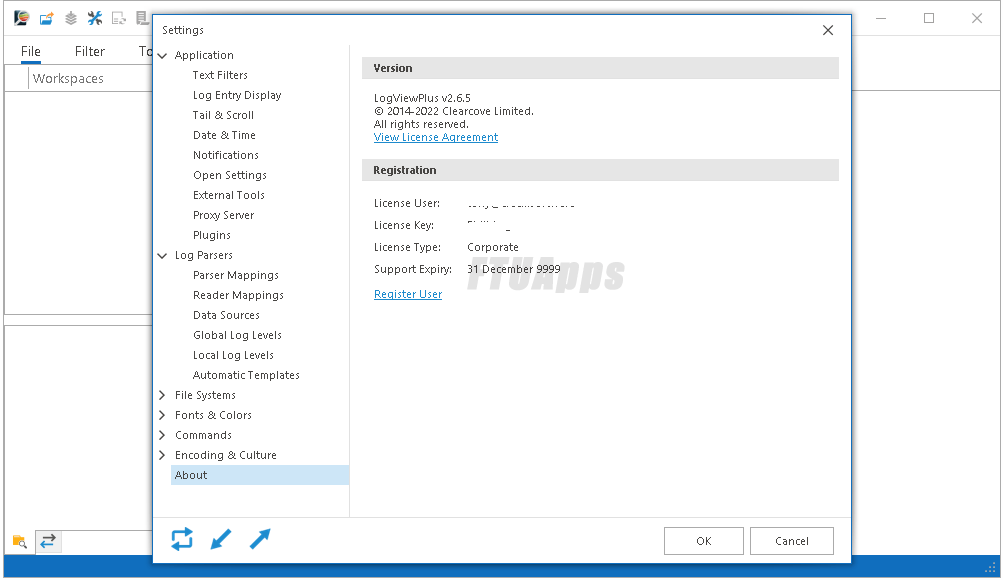Click the layers stack toolbar icon

[x=70, y=19]
